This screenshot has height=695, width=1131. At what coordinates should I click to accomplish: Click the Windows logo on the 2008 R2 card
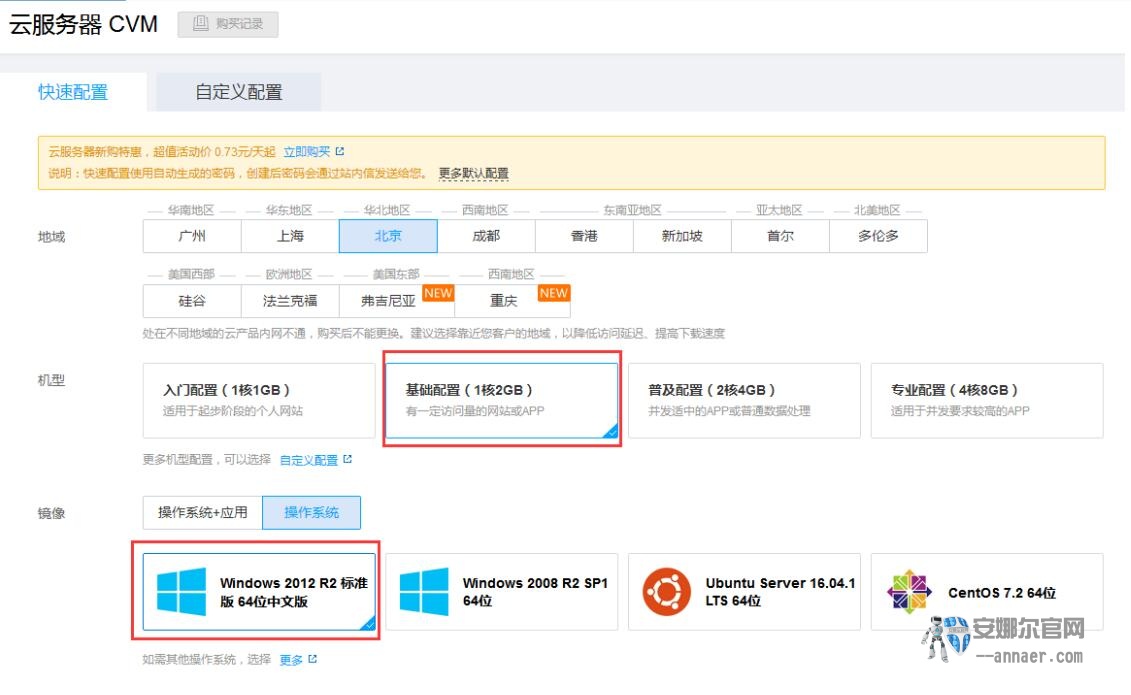click(424, 592)
